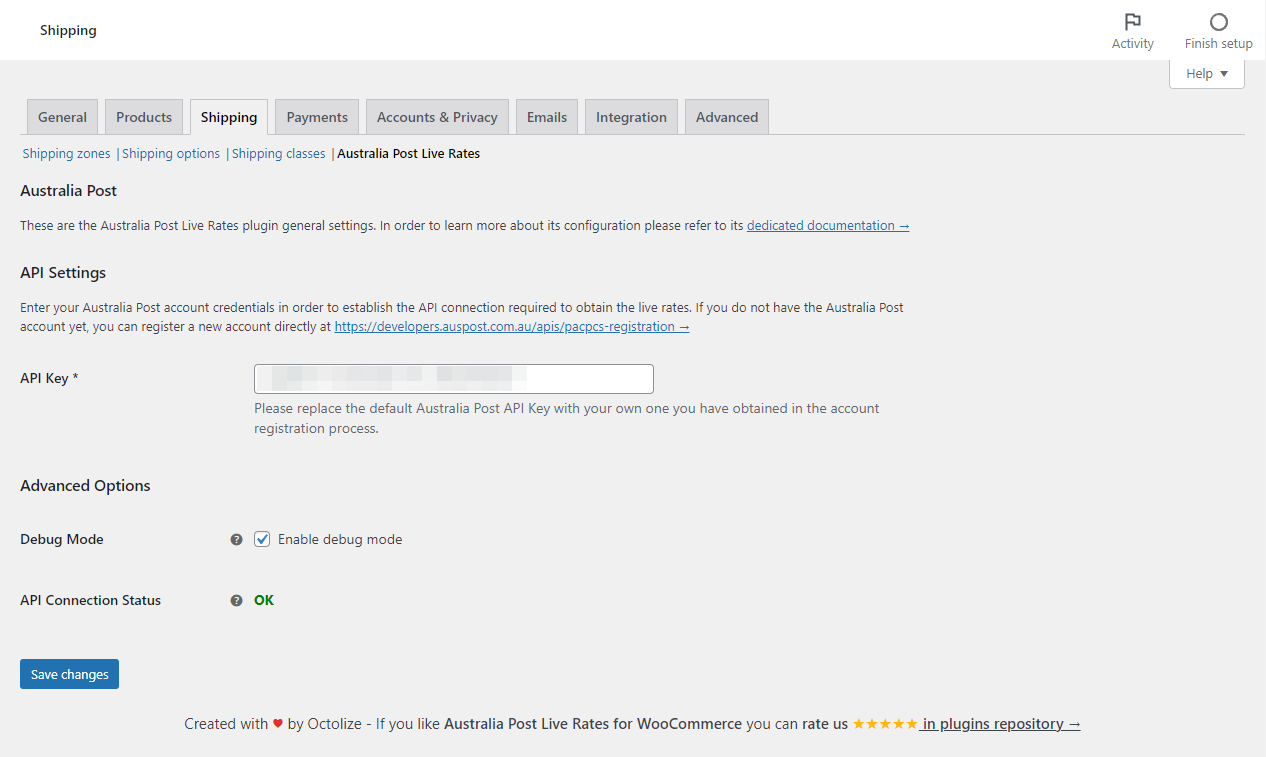Switch to the General tab

(x=62, y=117)
